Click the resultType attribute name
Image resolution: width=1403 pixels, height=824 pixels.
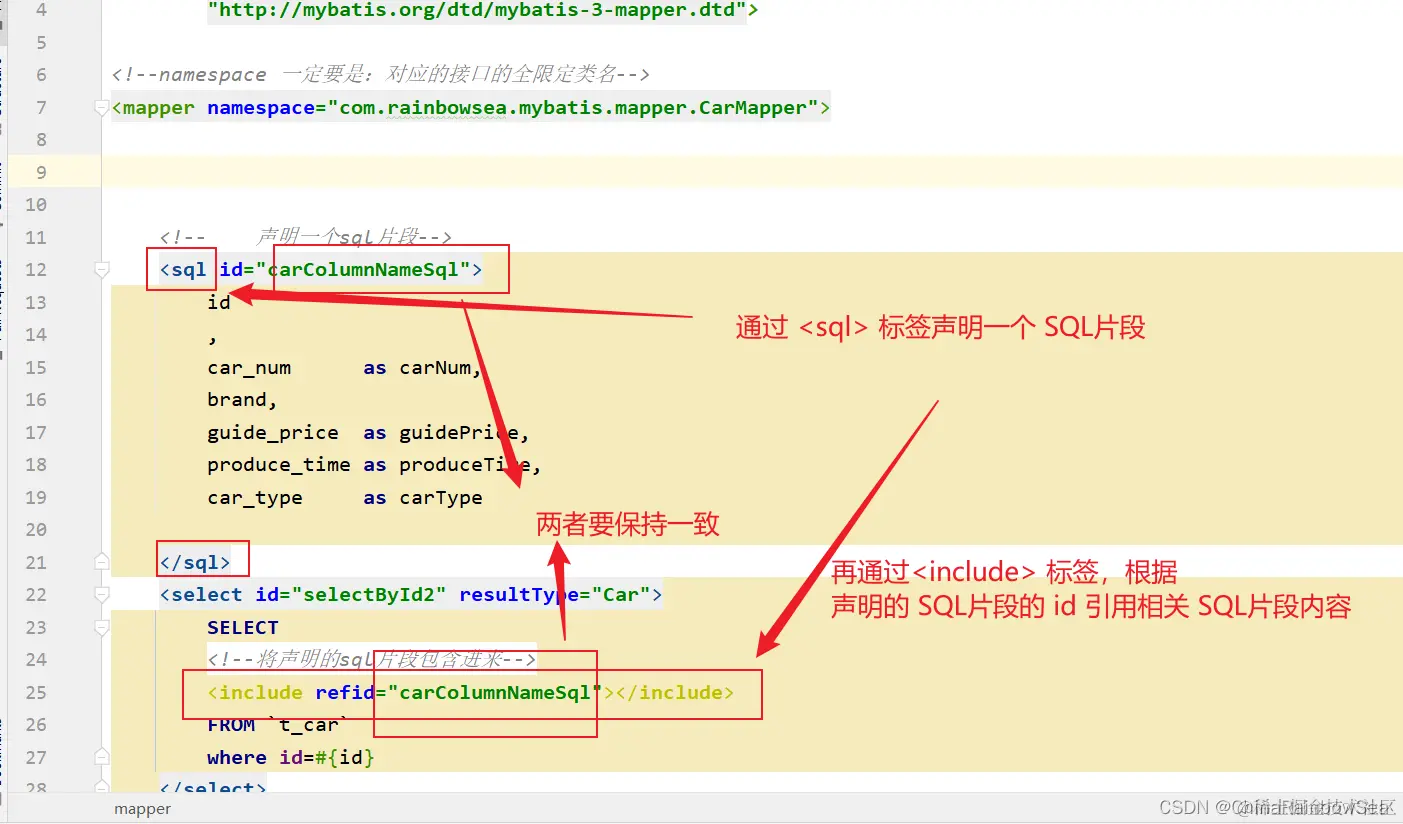519,595
